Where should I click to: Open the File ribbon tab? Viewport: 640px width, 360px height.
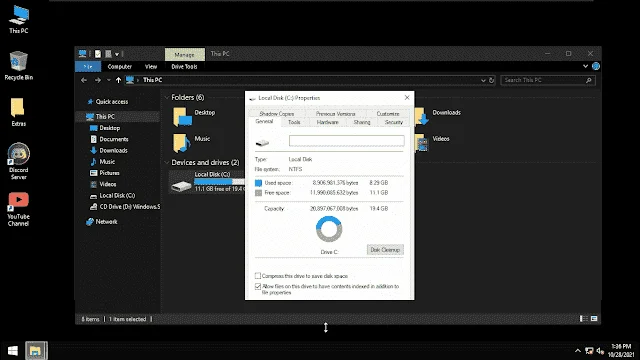tap(88, 67)
